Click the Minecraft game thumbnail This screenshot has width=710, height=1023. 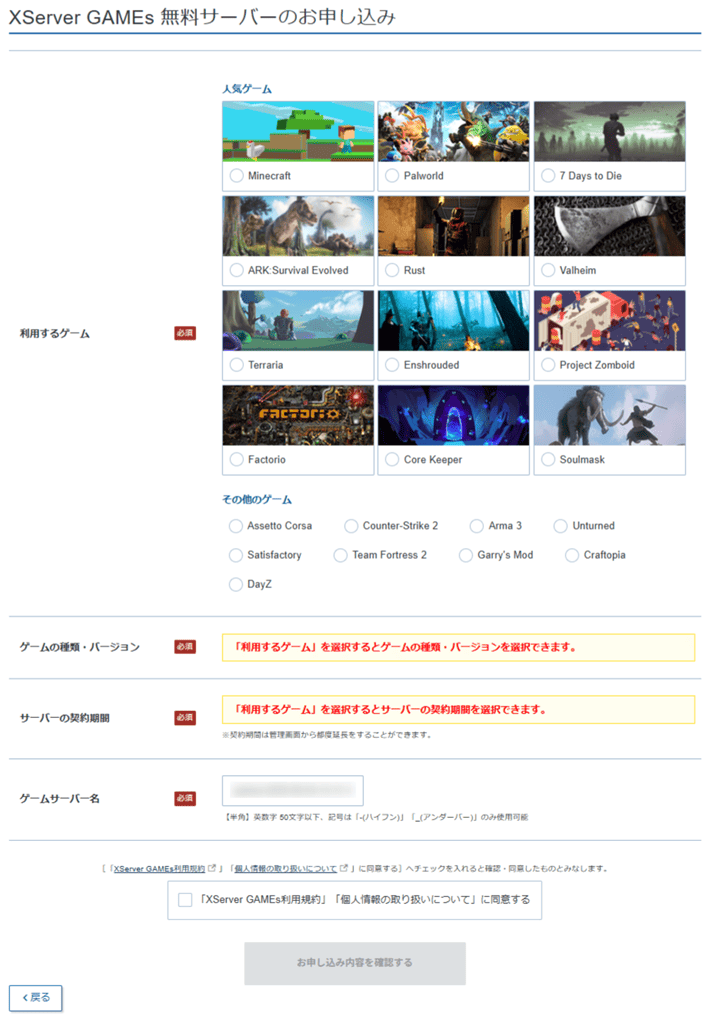click(x=298, y=131)
